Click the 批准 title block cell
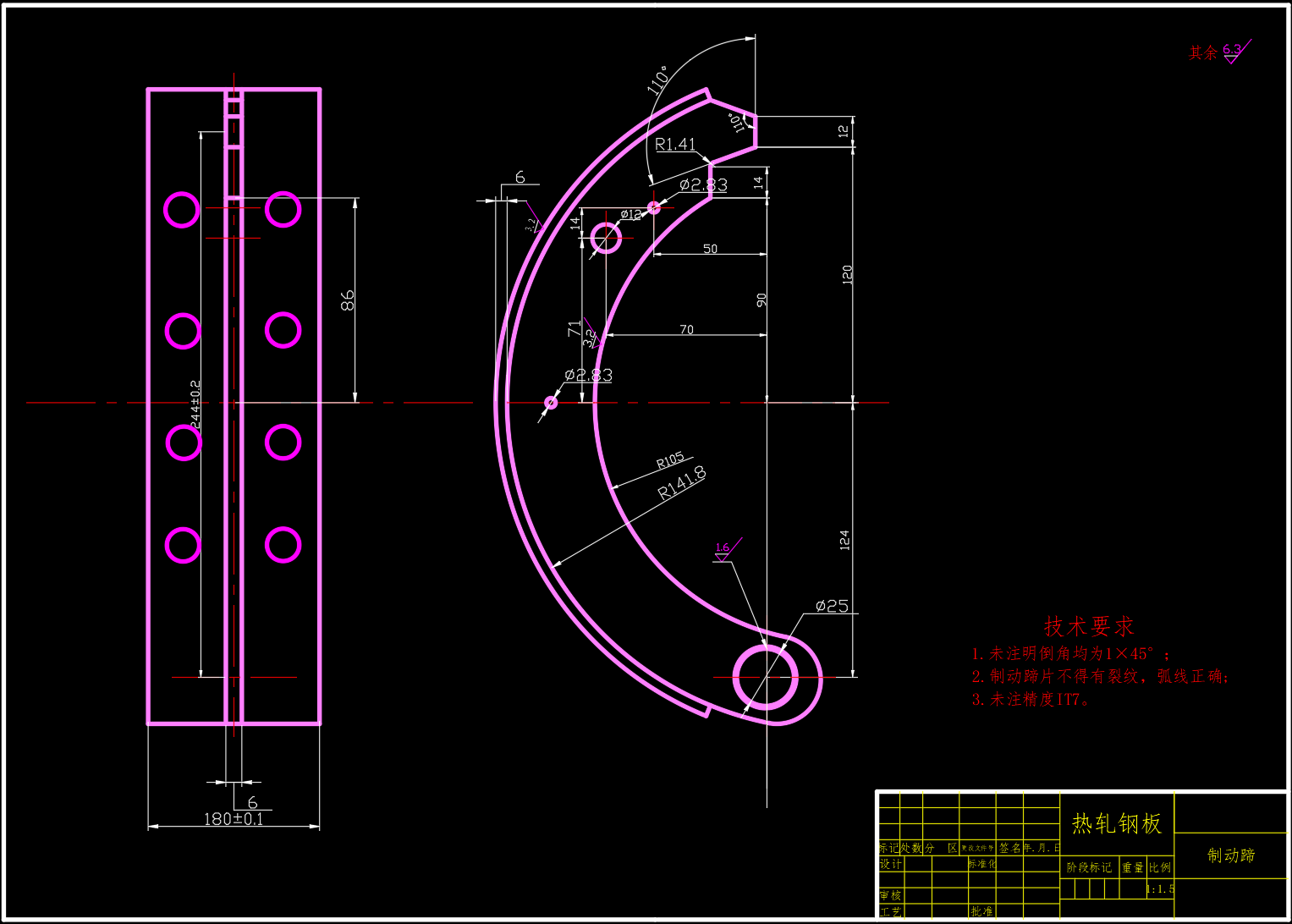1292x924 pixels. tap(982, 912)
